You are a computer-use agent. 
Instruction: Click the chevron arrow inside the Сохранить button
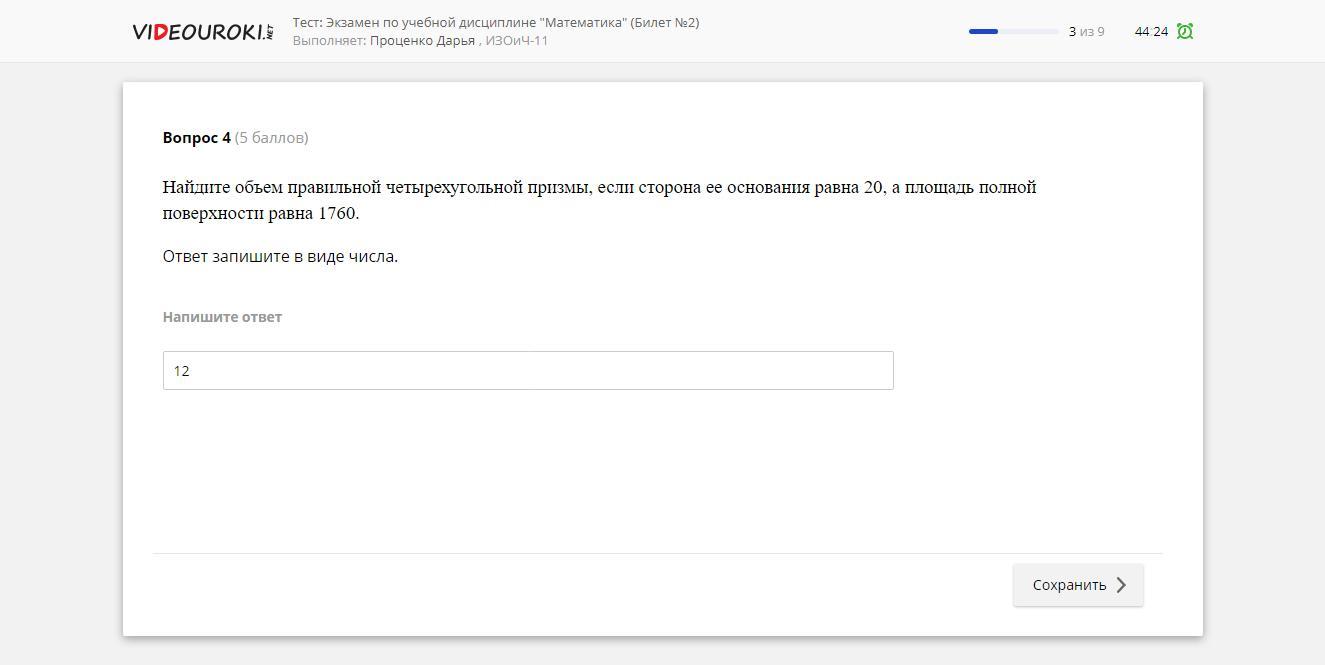(1121, 585)
